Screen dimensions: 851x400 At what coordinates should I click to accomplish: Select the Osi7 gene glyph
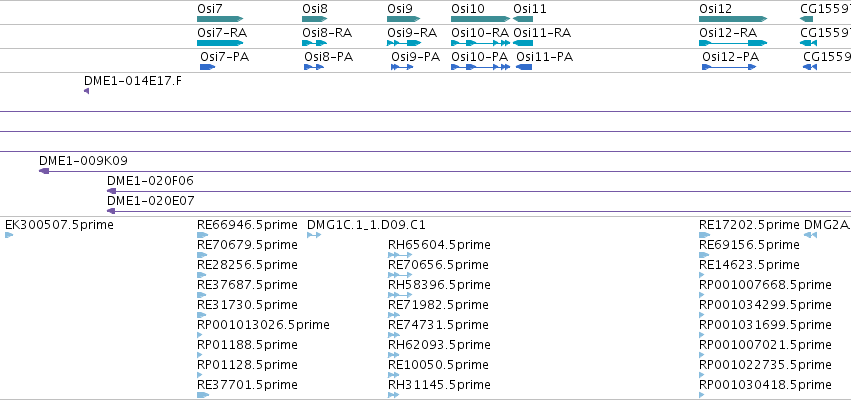pyautogui.click(x=220, y=19)
